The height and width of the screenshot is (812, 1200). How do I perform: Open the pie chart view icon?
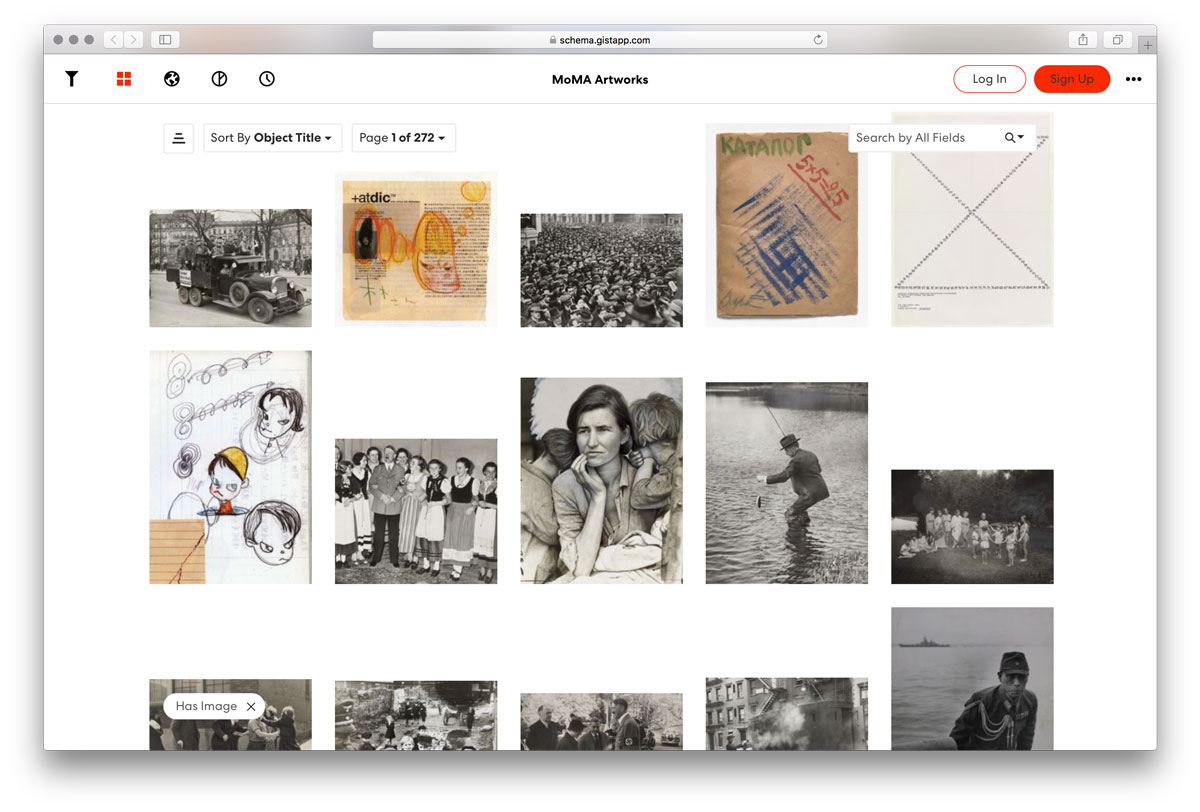point(219,79)
